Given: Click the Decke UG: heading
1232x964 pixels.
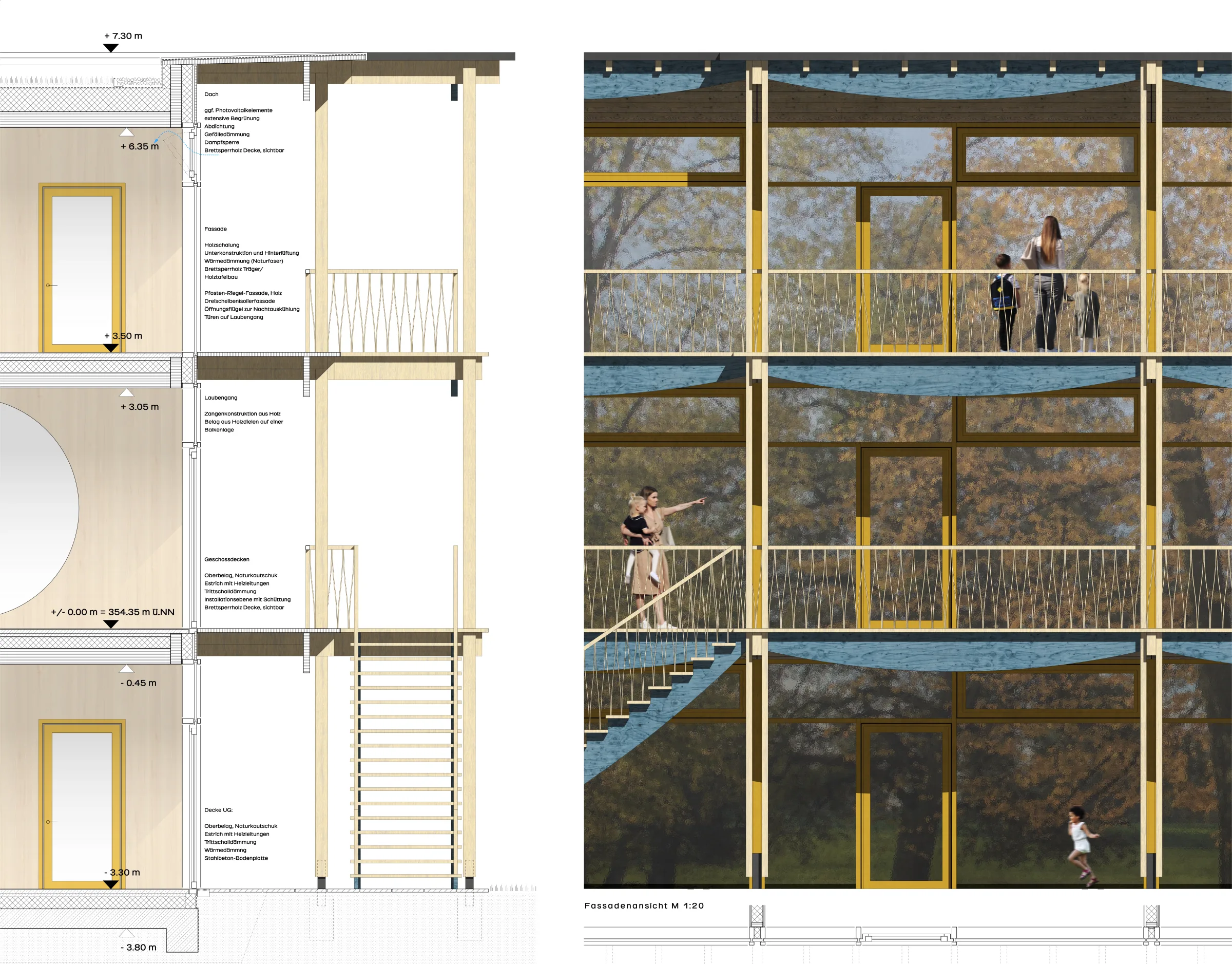Looking at the screenshot, I should pos(218,810).
